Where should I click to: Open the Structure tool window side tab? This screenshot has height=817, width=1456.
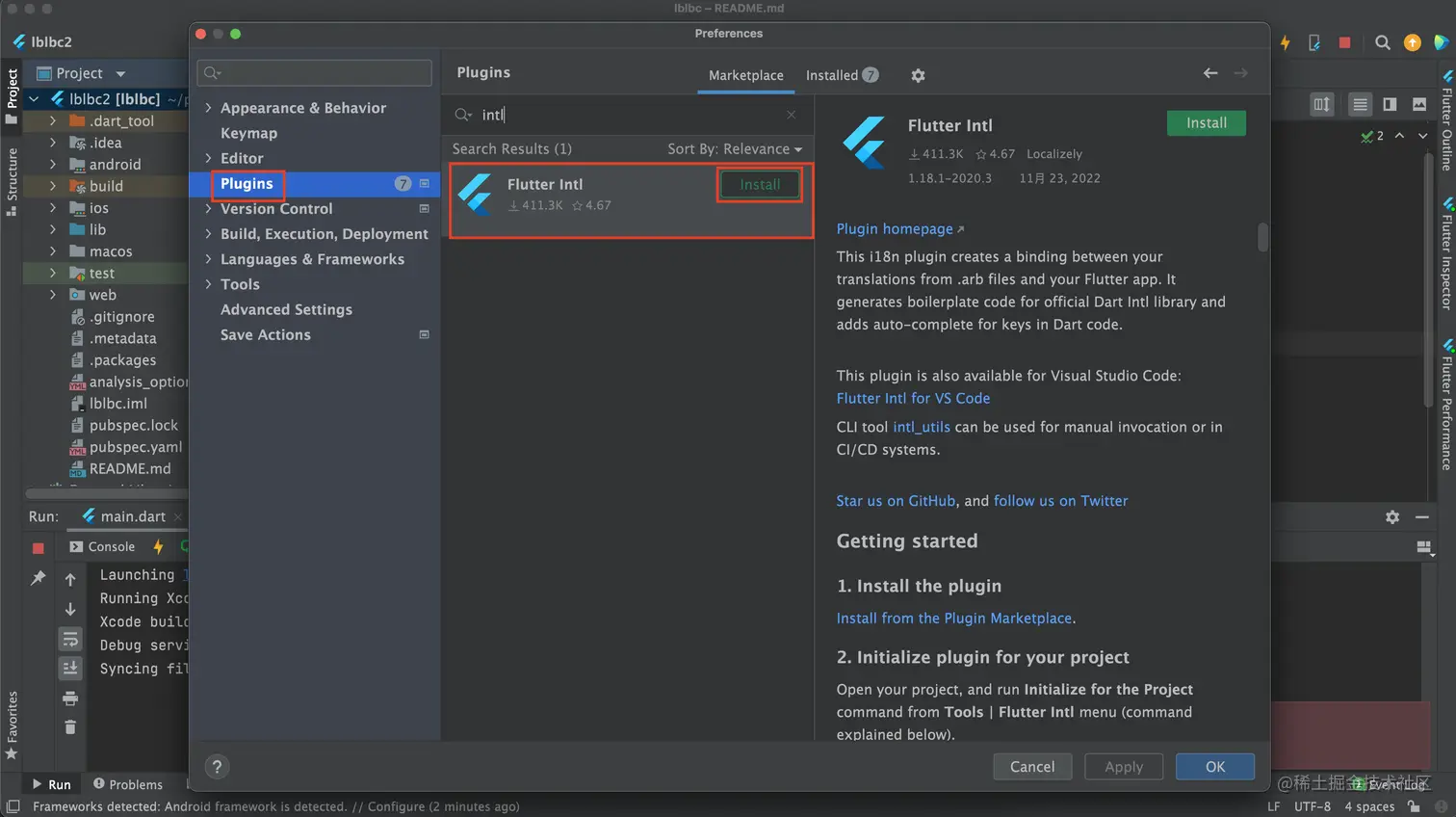coord(12,181)
